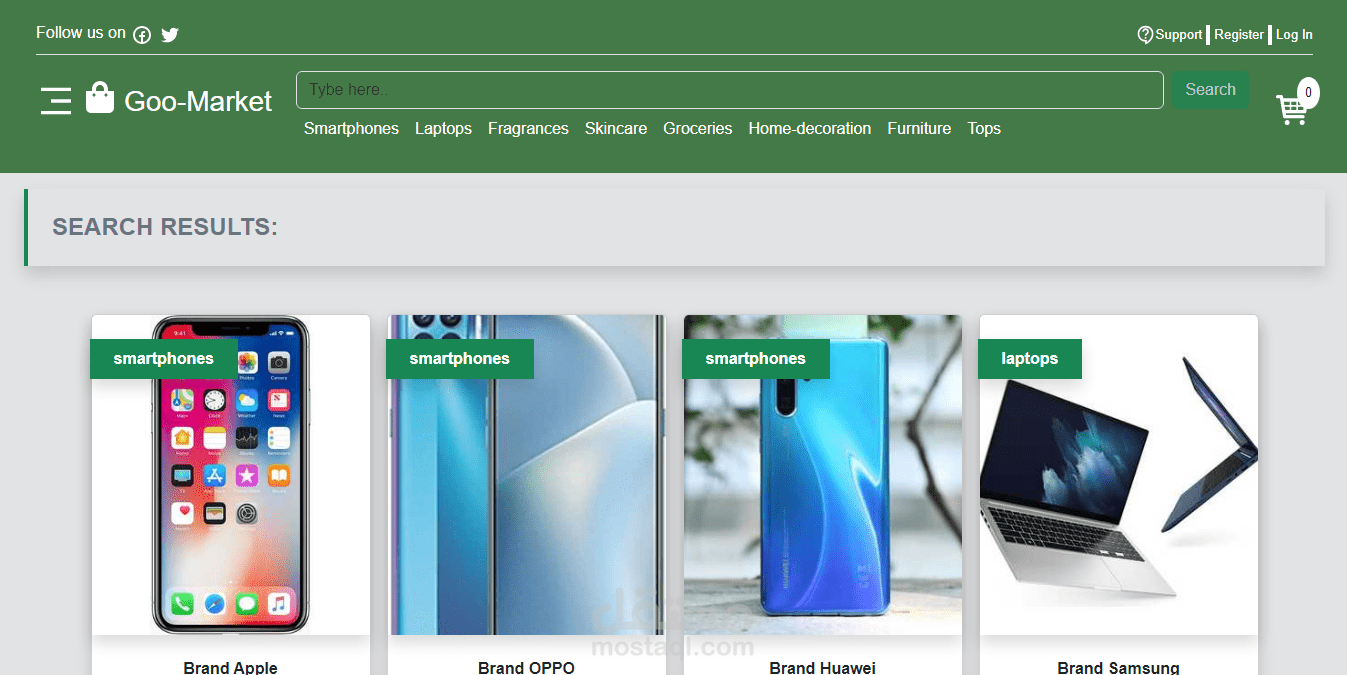Click smartphones tag on OPPO card
This screenshot has width=1347, height=675.
pos(460,359)
